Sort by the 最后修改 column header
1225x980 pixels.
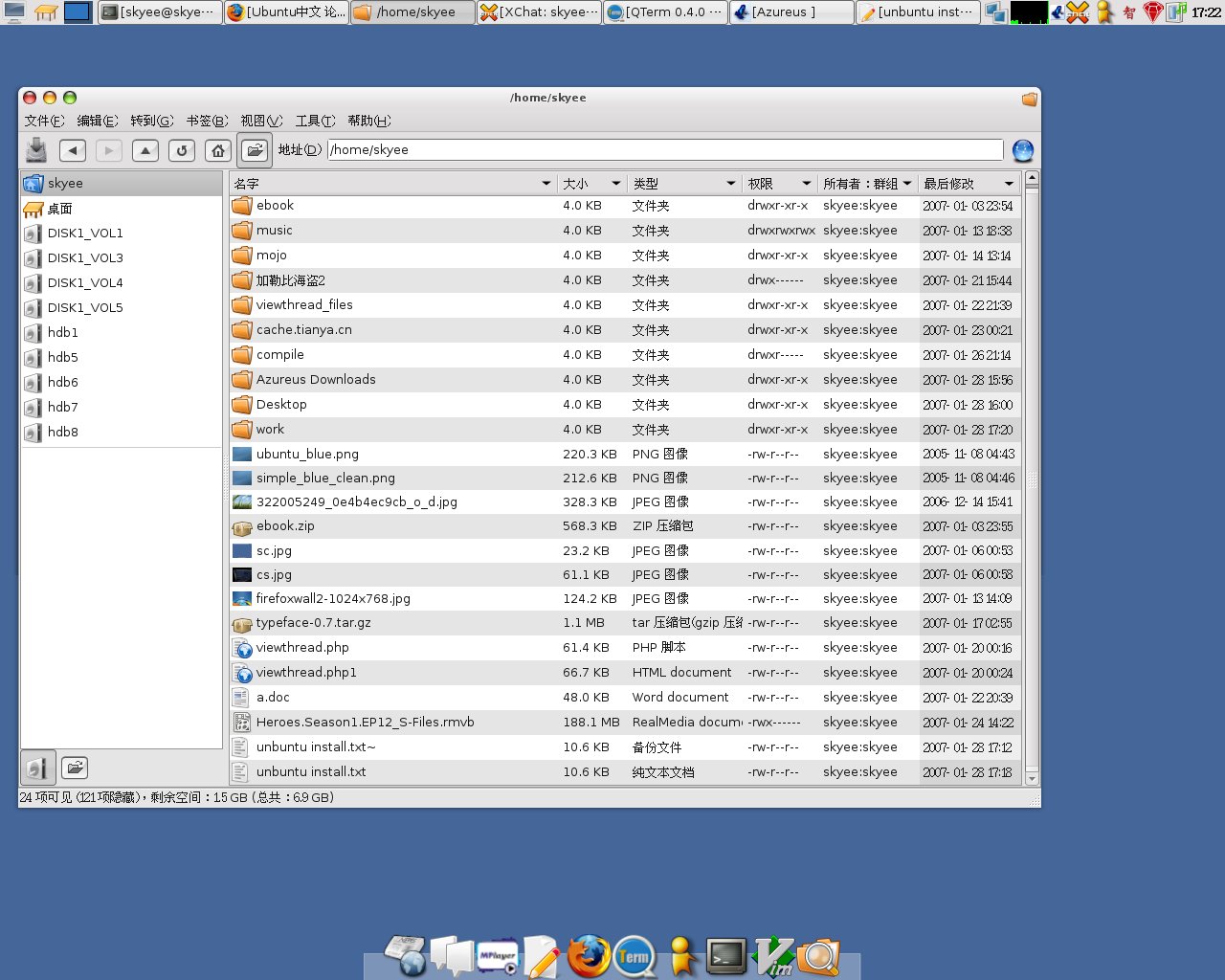pos(969,184)
